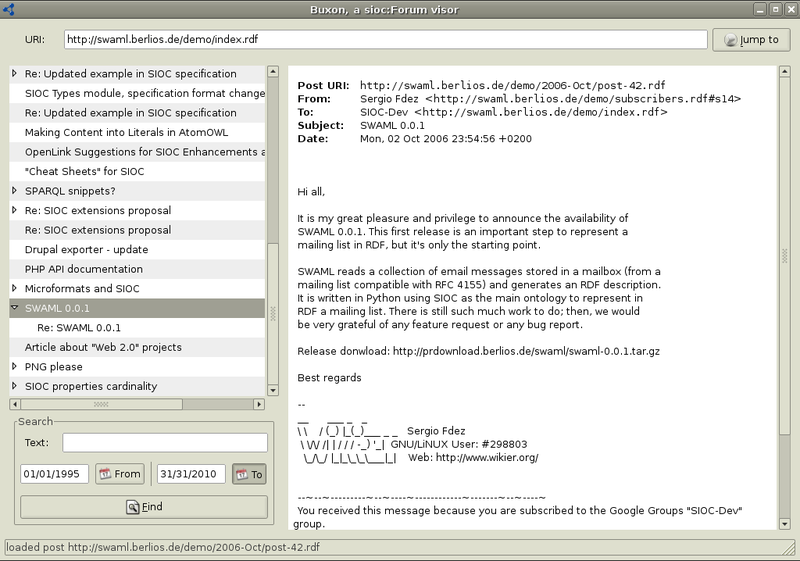The image size is (800, 561).
Task: Click the horizontal scrollbar left arrow
Action: 15,404
